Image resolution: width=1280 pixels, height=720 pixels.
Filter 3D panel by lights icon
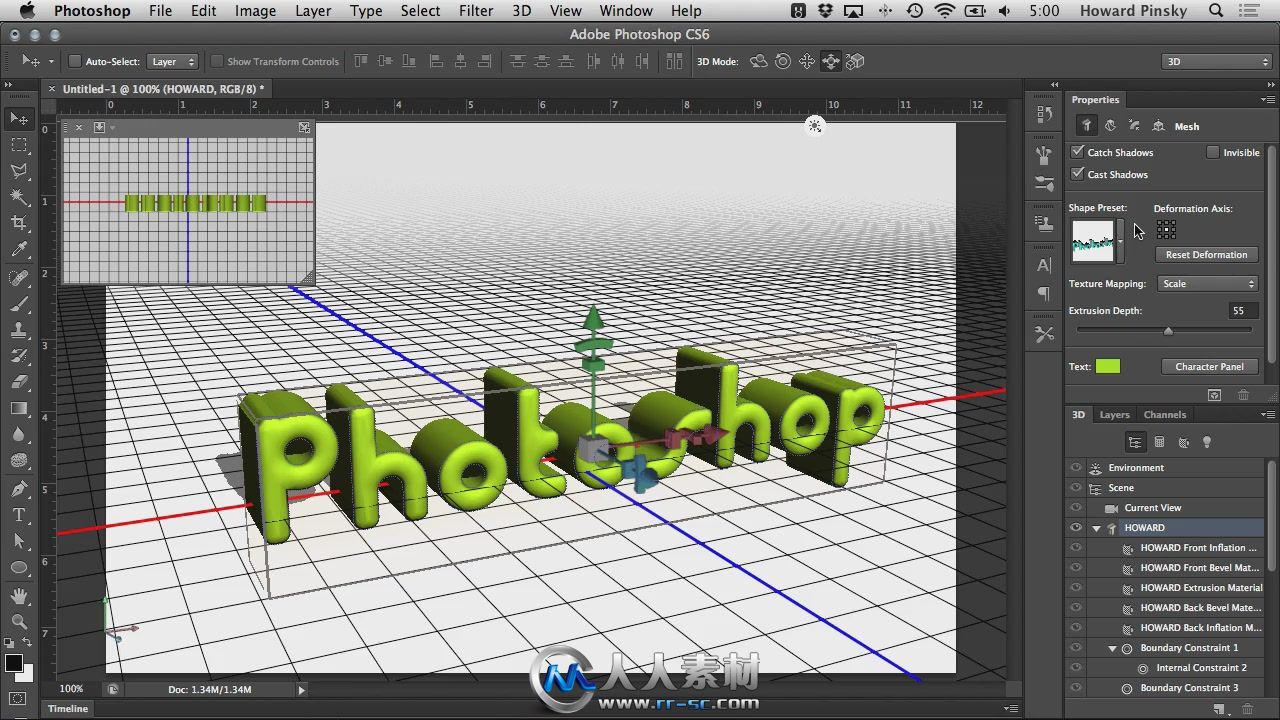(1207, 442)
